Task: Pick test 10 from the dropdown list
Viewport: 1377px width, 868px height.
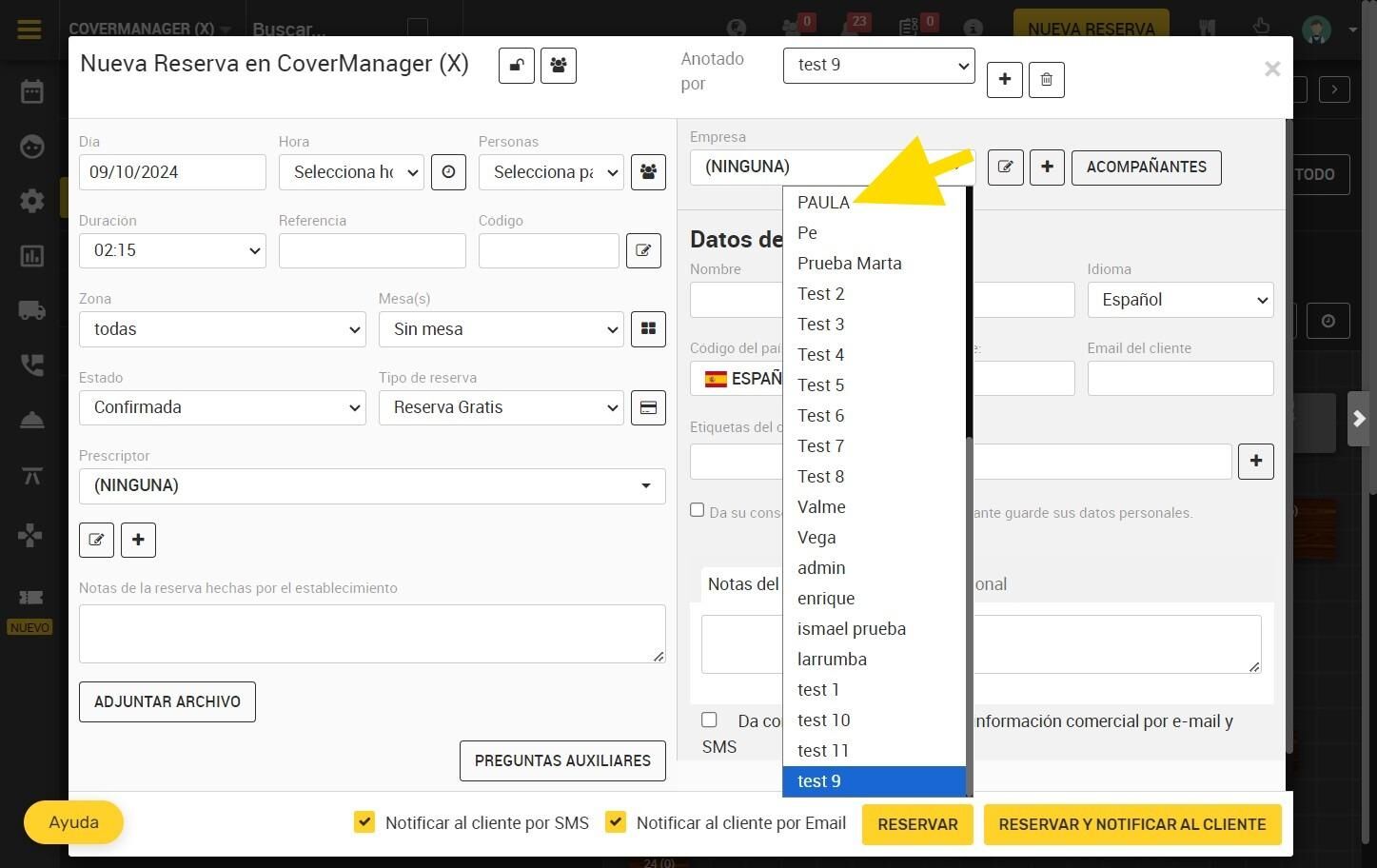Action: [x=875, y=720]
